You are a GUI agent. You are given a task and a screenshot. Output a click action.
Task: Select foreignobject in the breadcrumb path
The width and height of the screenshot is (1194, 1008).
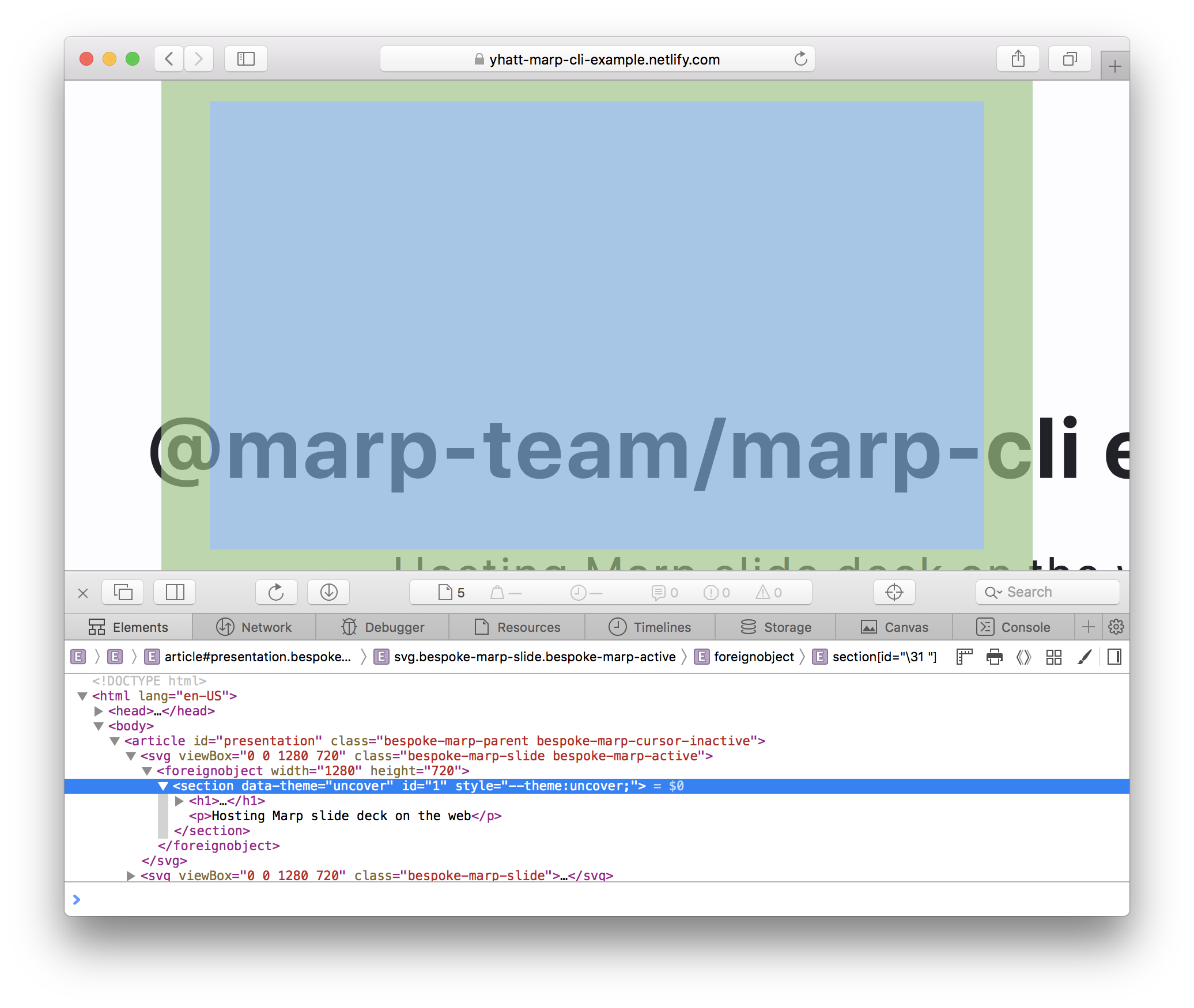tap(753, 657)
